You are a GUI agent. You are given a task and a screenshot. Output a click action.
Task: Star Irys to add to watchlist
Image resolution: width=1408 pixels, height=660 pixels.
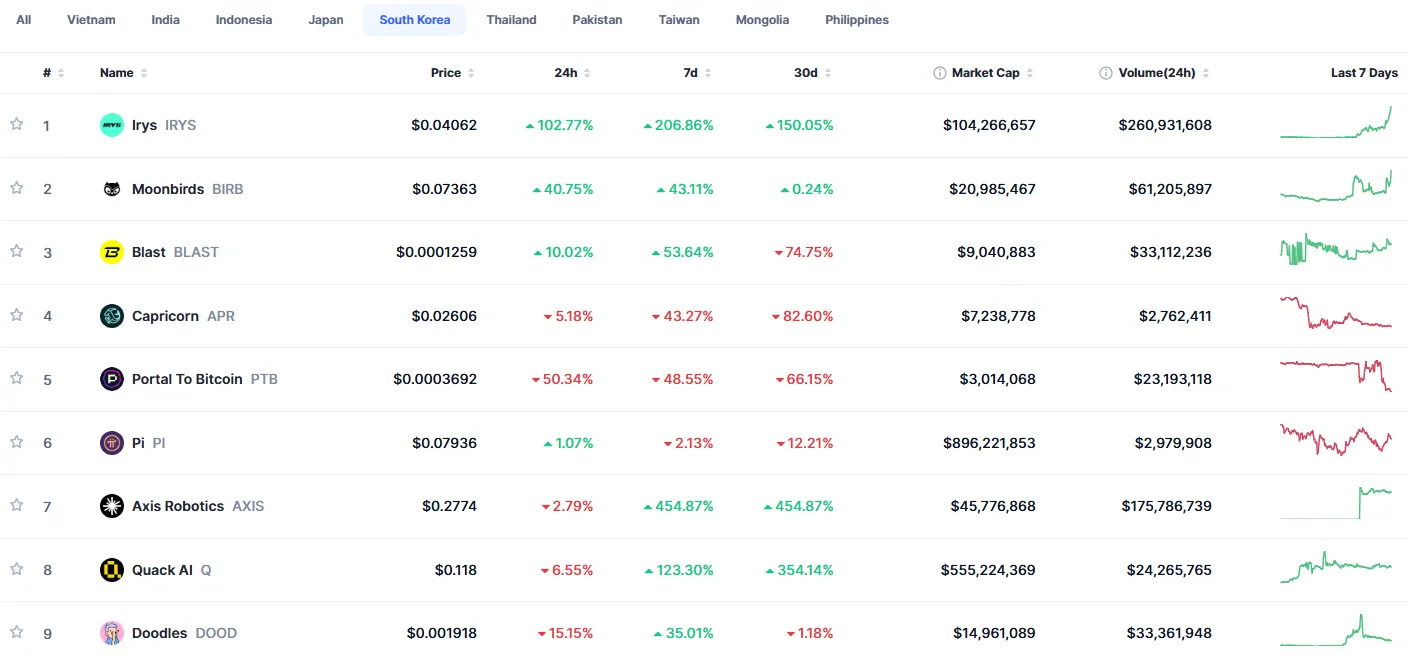click(x=16, y=124)
